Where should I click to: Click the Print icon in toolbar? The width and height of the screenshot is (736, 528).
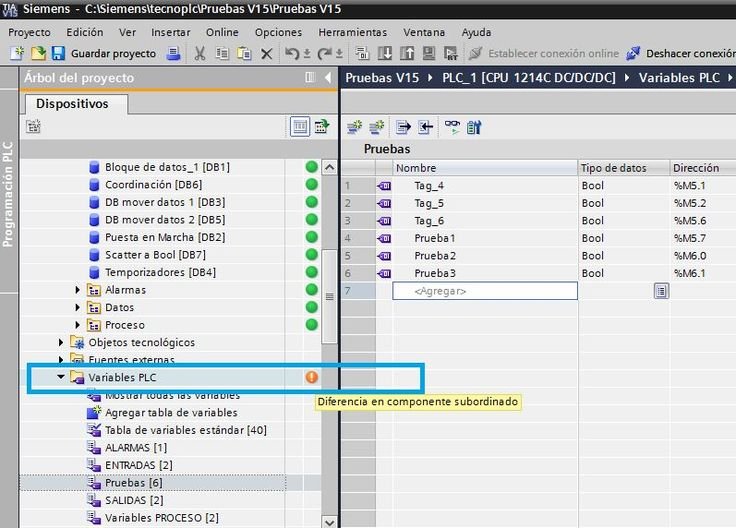click(x=173, y=54)
